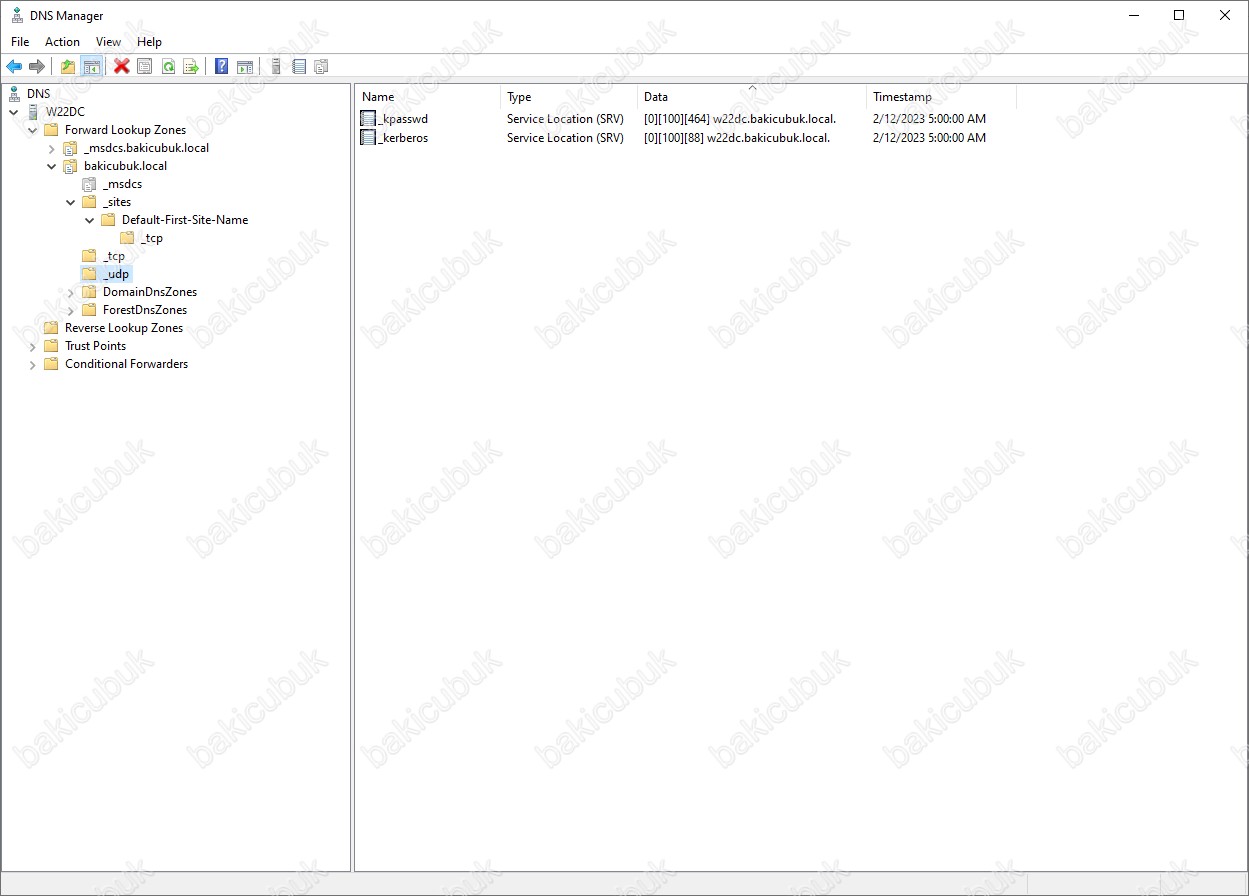Click the _kpasswd record icon
The height and width of the screenshot is (896, 1249).
coord(368,119)
